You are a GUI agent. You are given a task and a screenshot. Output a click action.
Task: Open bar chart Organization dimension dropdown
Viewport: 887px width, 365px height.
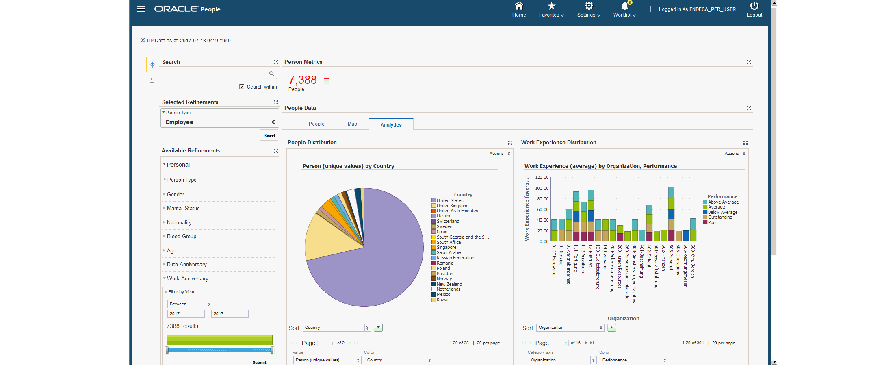click(x=561, y=359)
